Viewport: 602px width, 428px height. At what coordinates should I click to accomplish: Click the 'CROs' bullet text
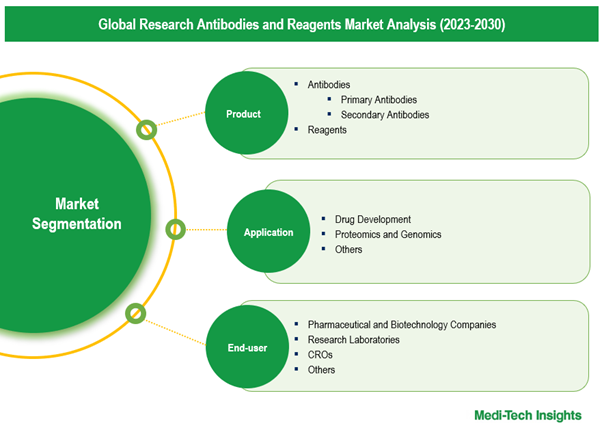[x=320, y=355]
